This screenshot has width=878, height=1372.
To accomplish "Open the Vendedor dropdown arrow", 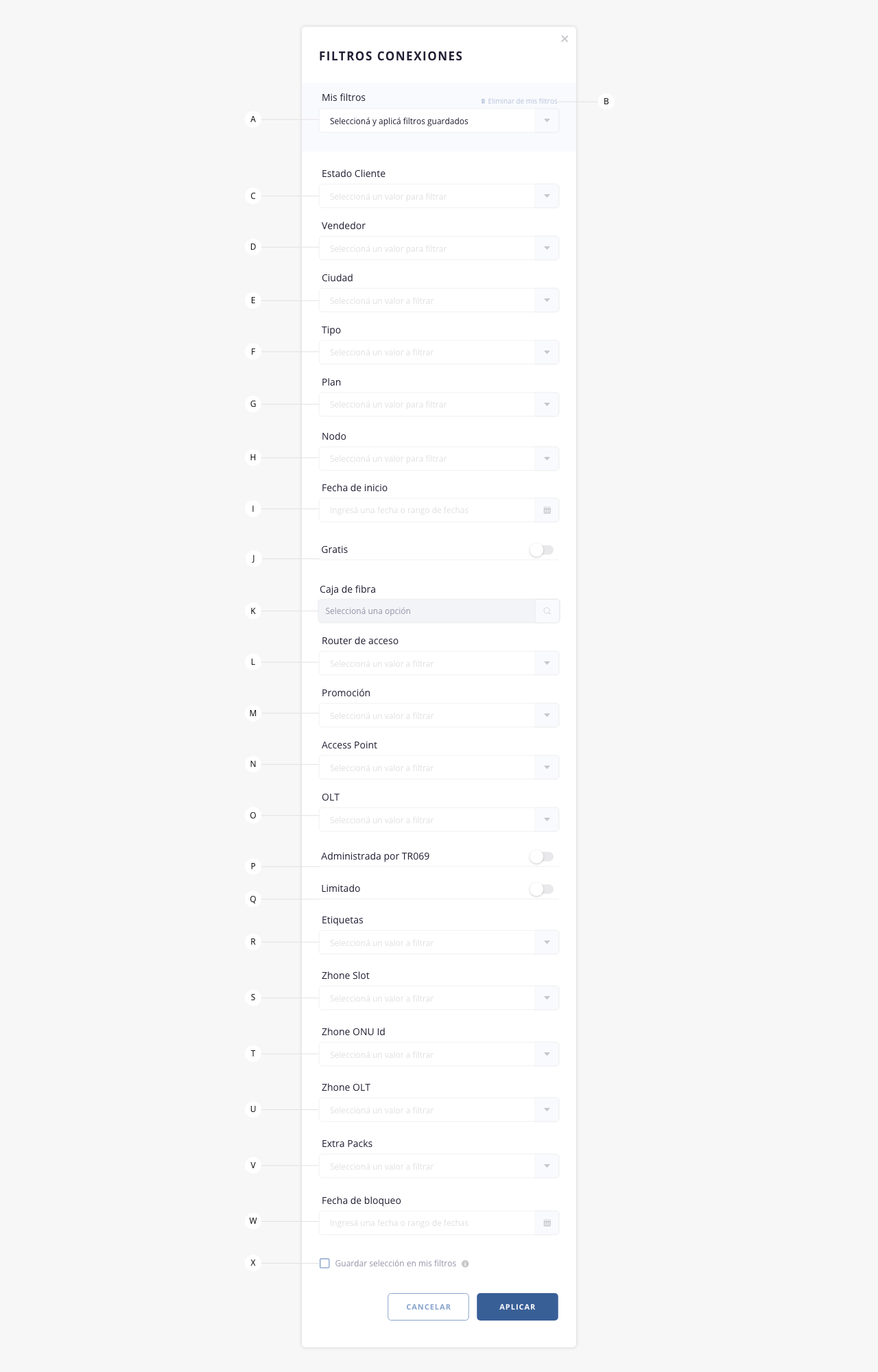I will [x=547, y=248].
